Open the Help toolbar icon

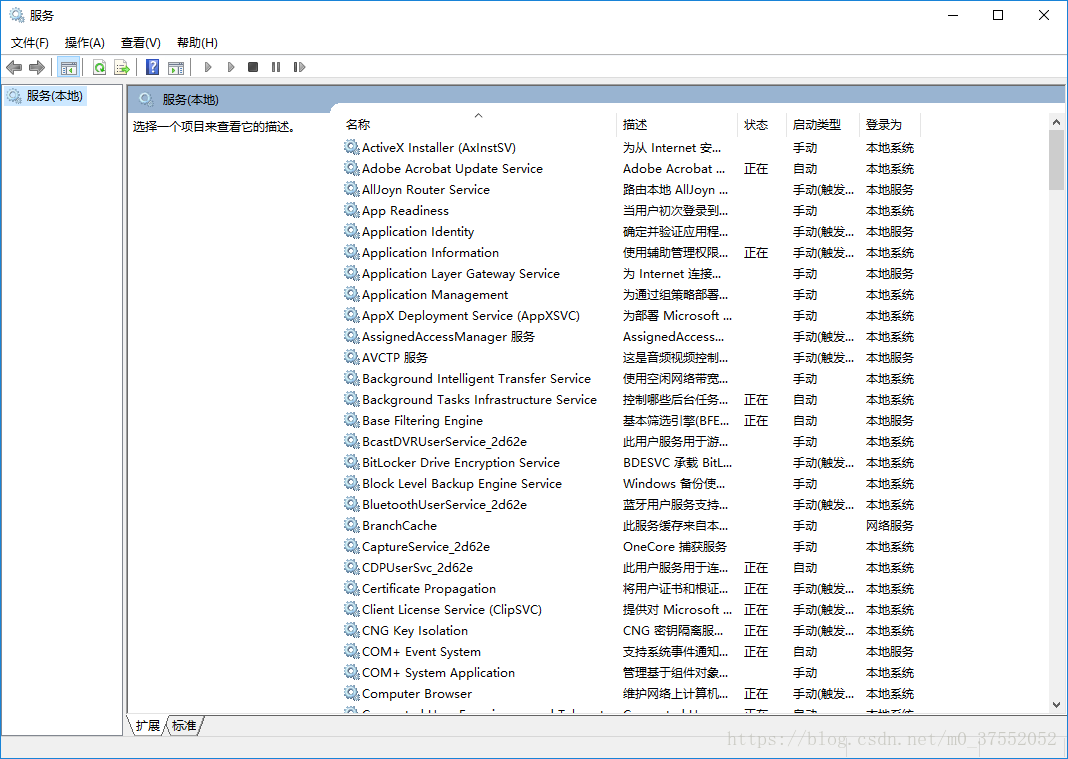tap(153, 67)
